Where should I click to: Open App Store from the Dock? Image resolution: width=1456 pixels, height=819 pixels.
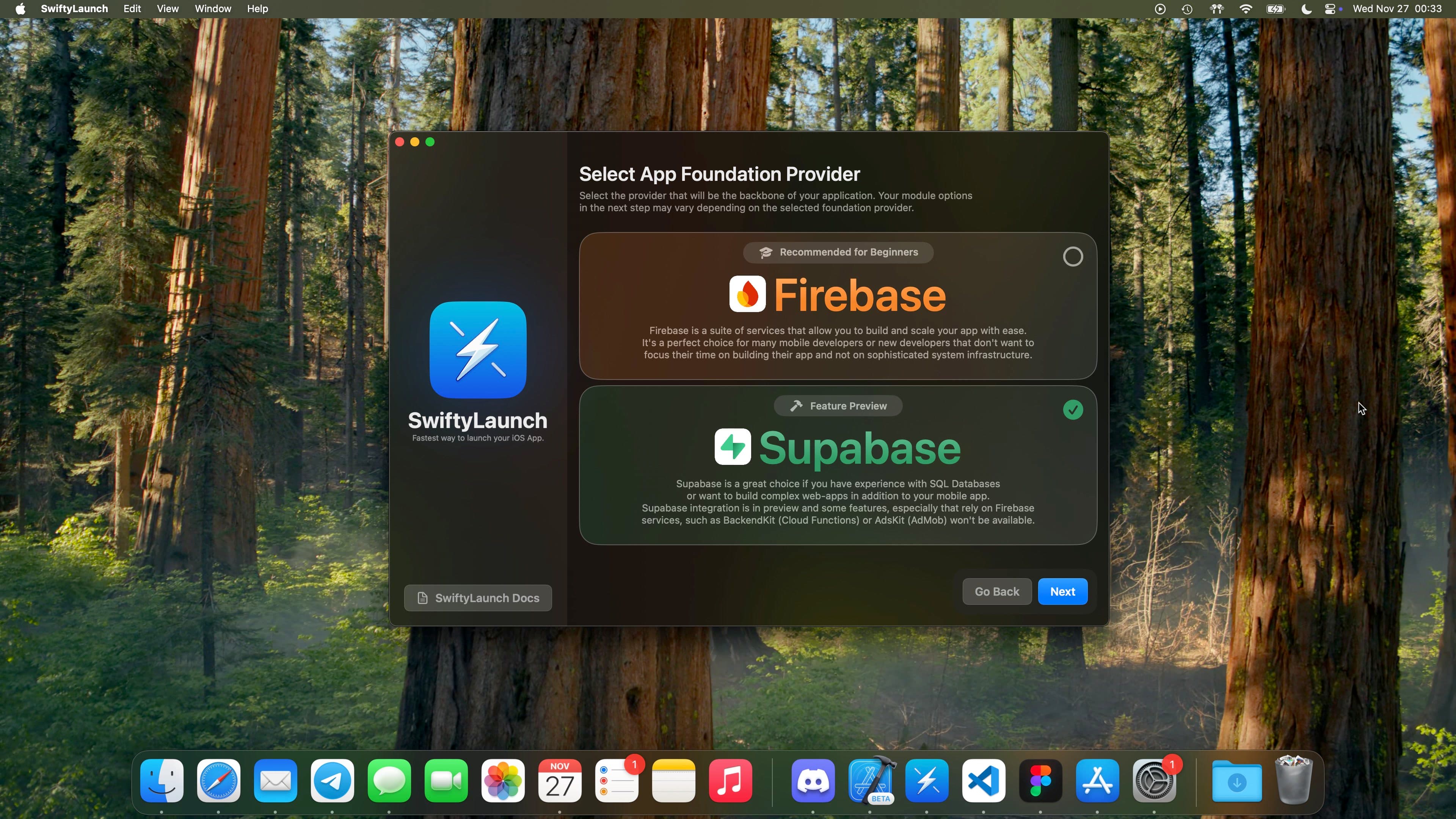(1097, 781)
